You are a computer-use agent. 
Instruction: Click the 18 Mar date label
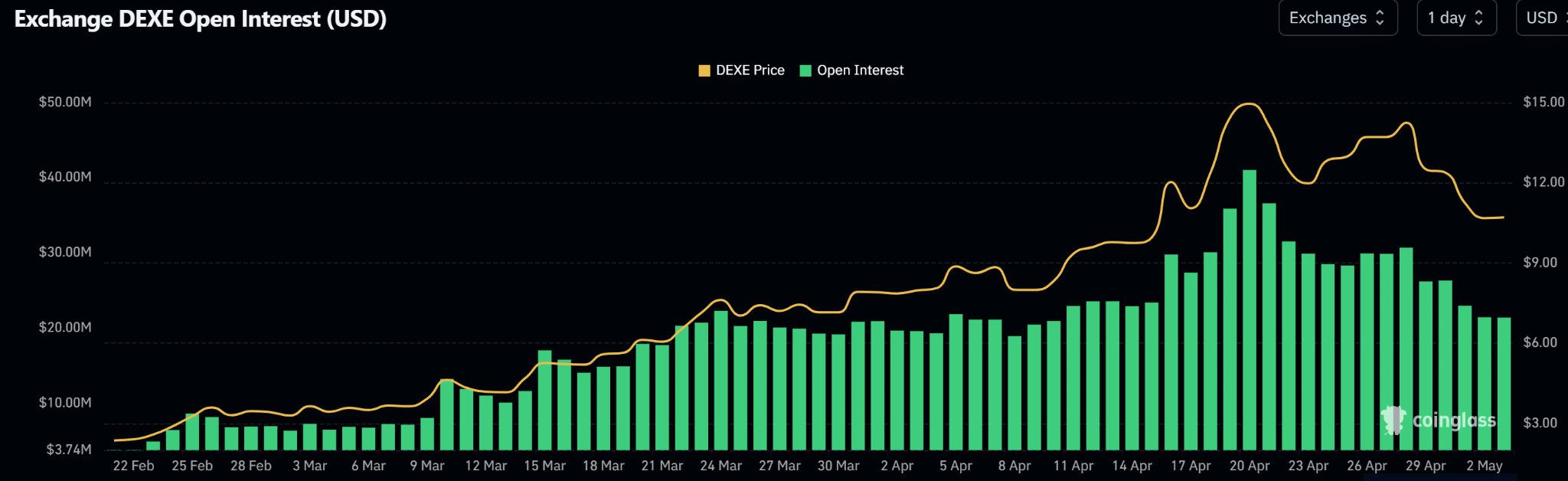click(603, 466)
